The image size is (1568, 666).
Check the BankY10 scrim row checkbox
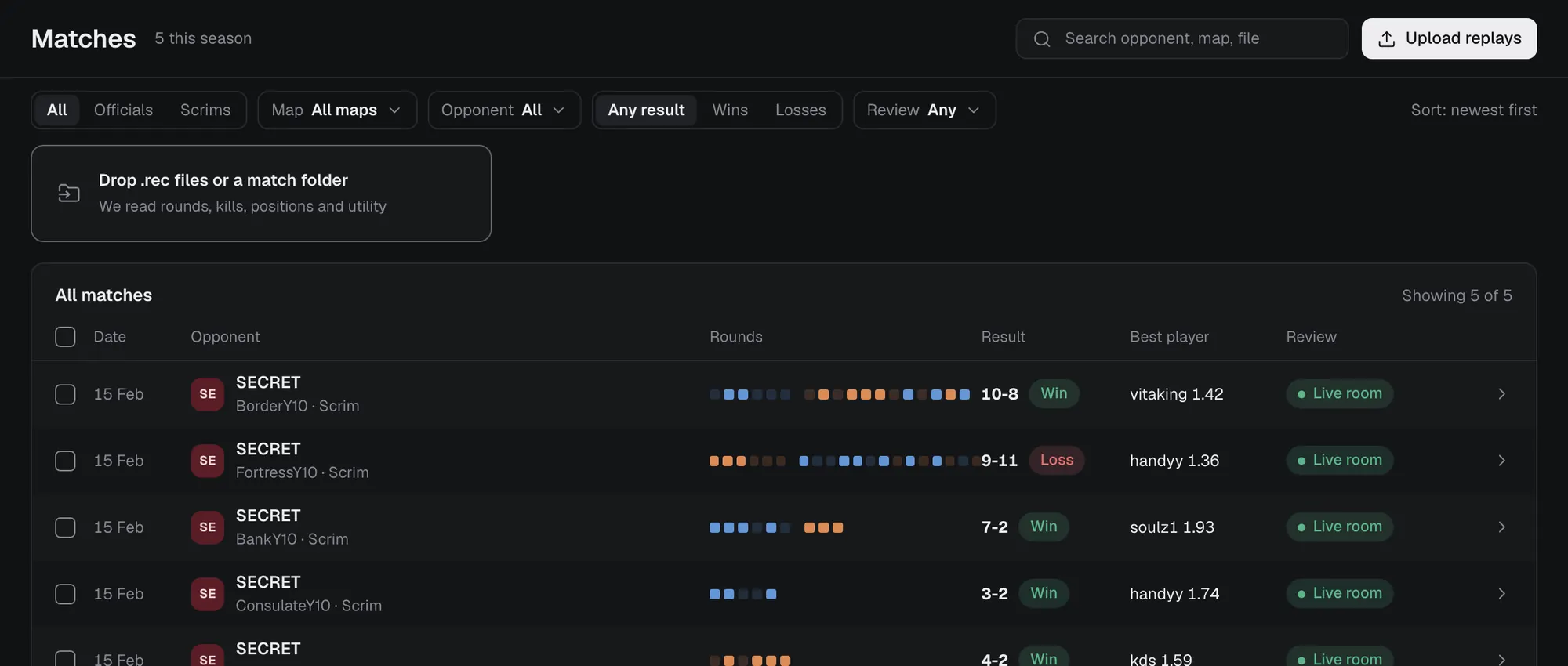pos(65,527)
